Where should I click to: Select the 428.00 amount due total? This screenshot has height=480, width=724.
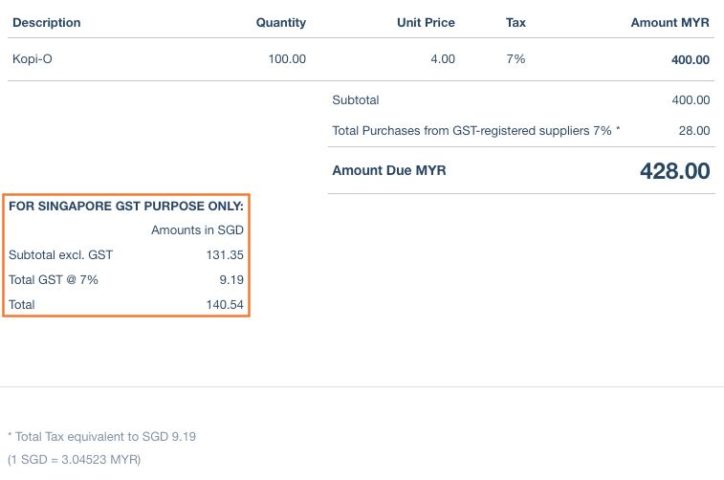tap(675, 171)
